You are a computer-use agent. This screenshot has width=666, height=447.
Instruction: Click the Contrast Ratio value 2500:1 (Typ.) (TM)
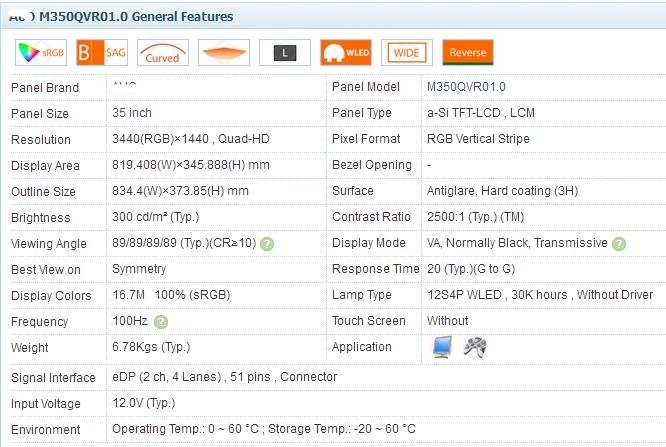click(x=475, y=217)
